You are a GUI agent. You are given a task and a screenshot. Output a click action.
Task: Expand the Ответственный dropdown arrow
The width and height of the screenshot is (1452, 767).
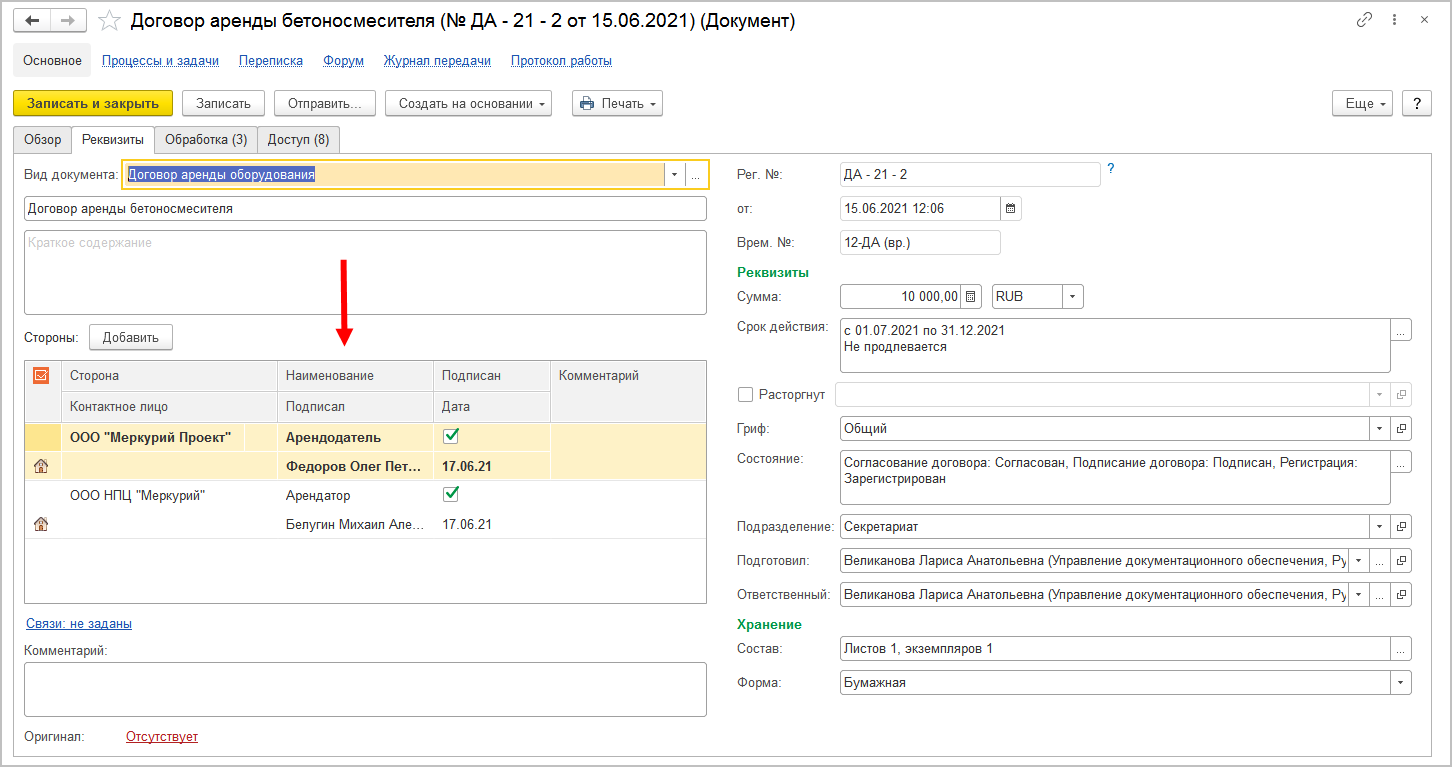point(1359,595)
